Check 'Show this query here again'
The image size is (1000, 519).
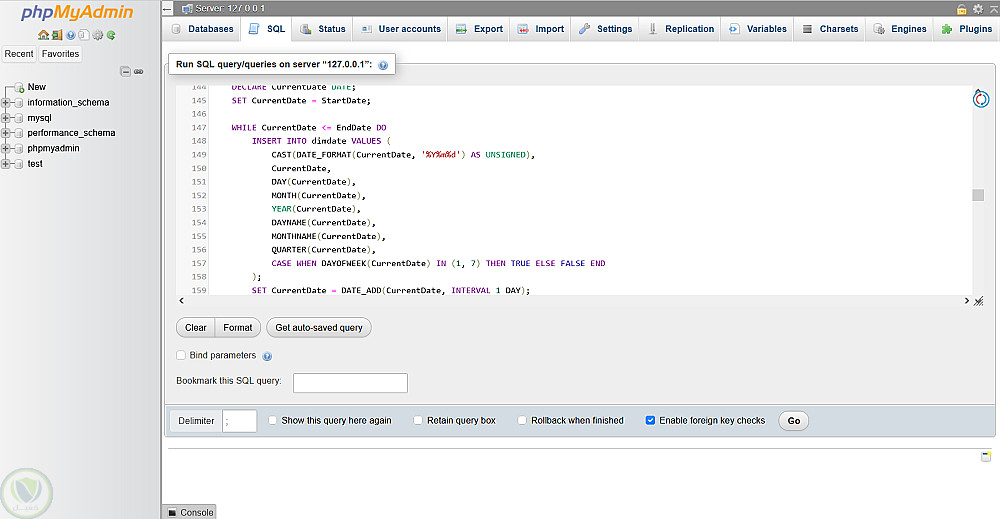[x=273, y=421]
